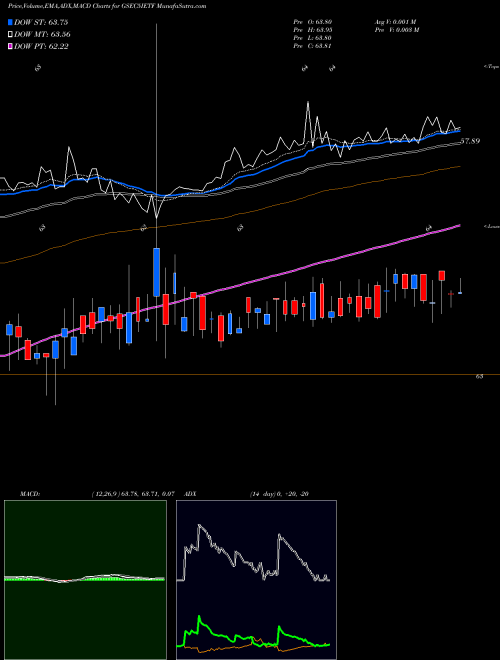Click the ADX parameters '(14 day) 0, +20, -20'

pyautogui.click(x=279, y=494)
